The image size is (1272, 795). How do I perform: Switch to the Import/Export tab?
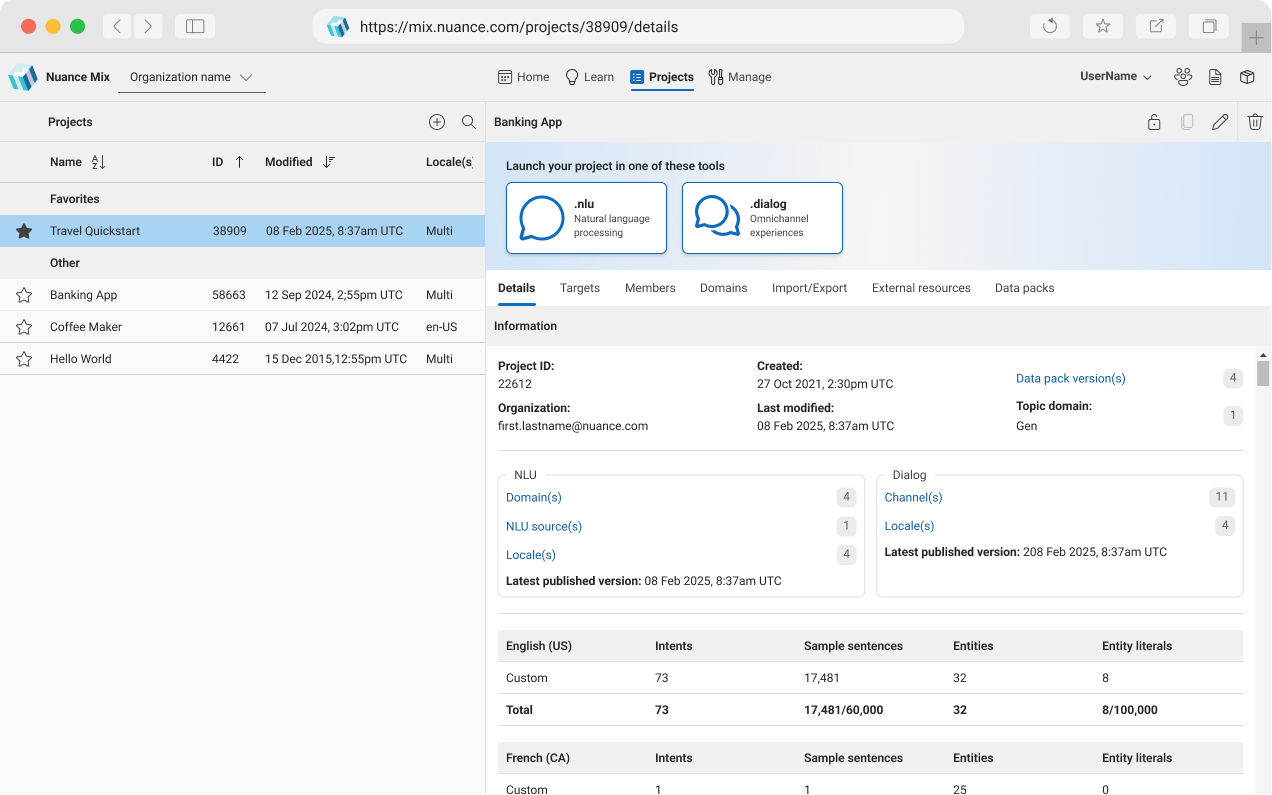(x=810, y=288)
